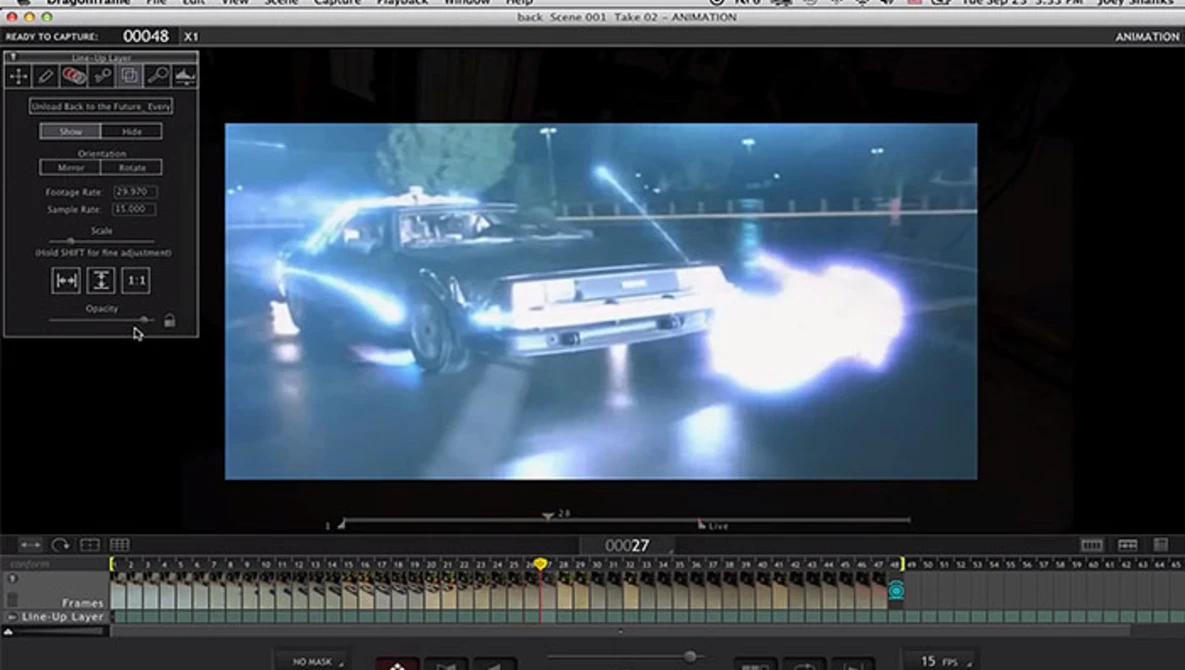Click the calculator-like icon in the timeline bar

point(1161,545)
